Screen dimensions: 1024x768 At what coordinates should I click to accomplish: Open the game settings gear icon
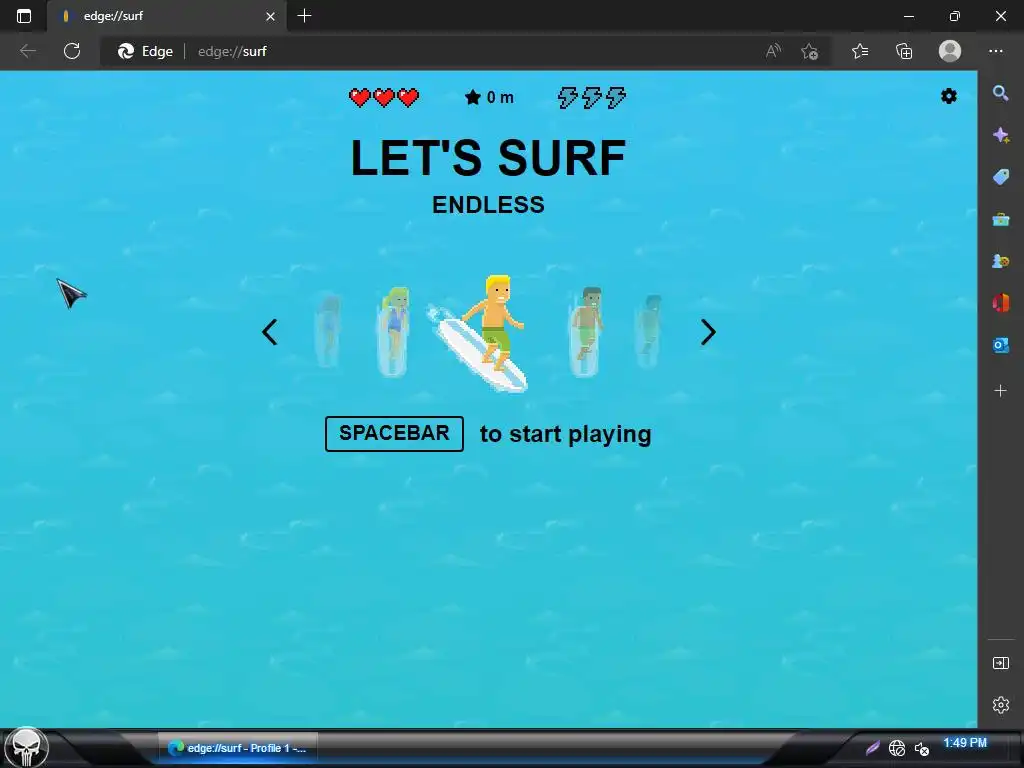(x=948, y=97)
